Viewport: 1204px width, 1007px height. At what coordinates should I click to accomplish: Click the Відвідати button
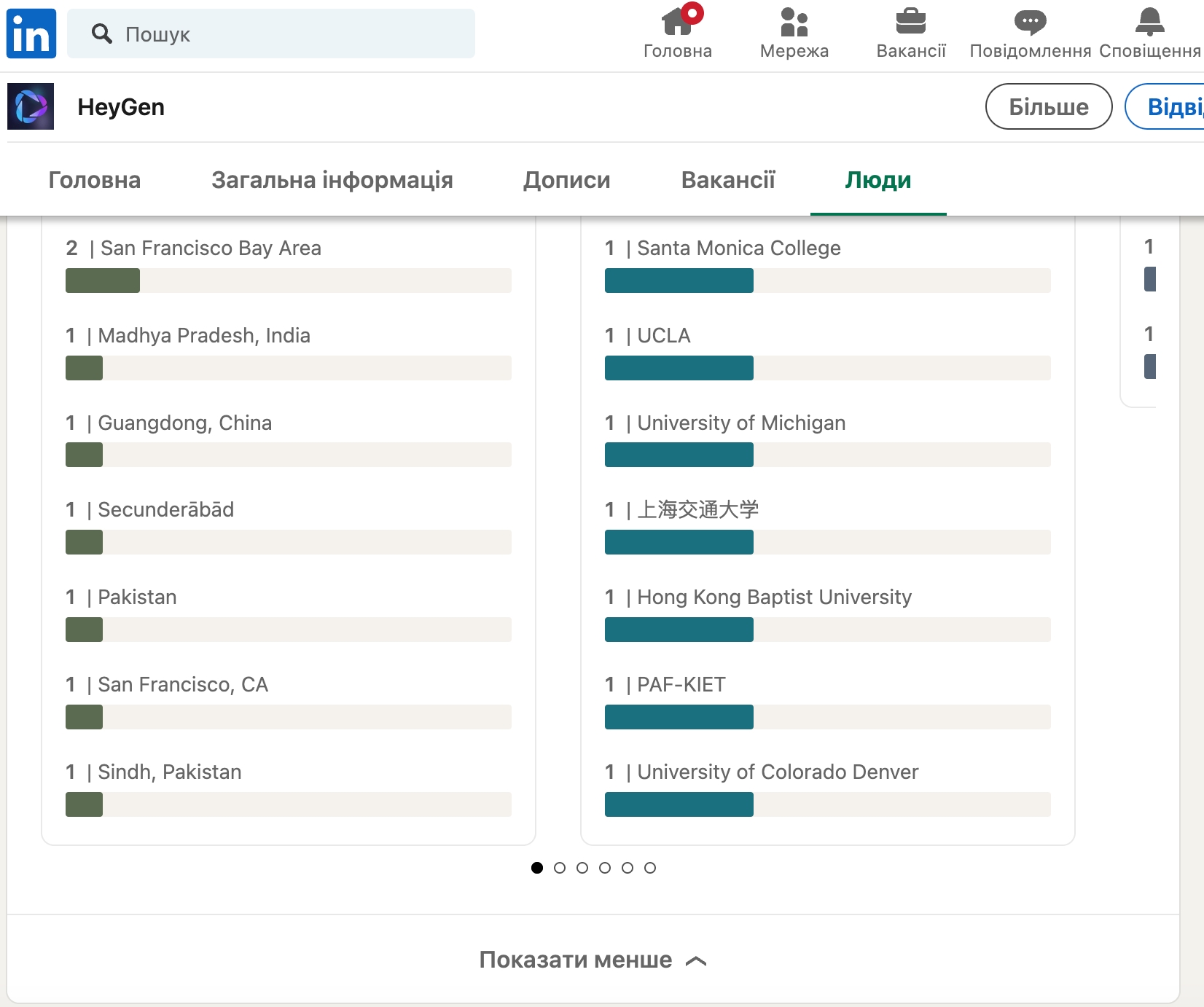tap(1165, 106)
